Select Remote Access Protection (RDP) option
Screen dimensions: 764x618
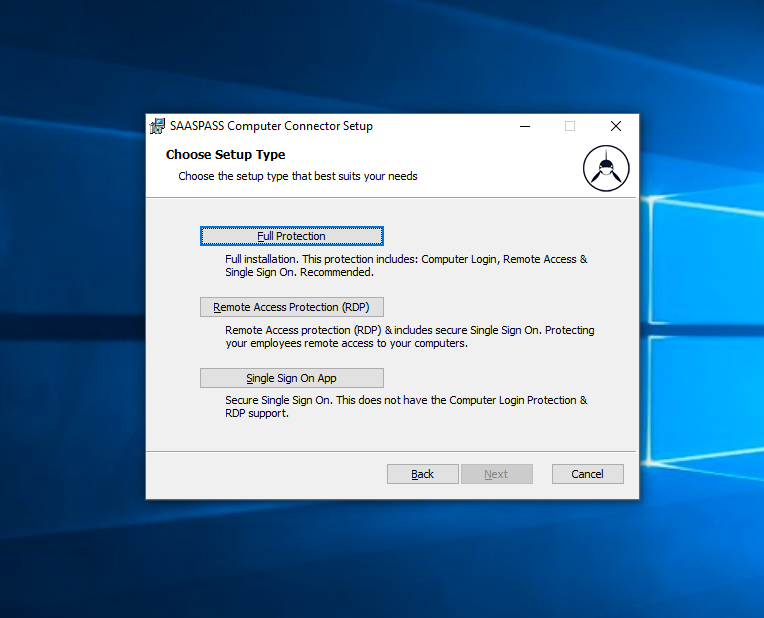point(291,307)
